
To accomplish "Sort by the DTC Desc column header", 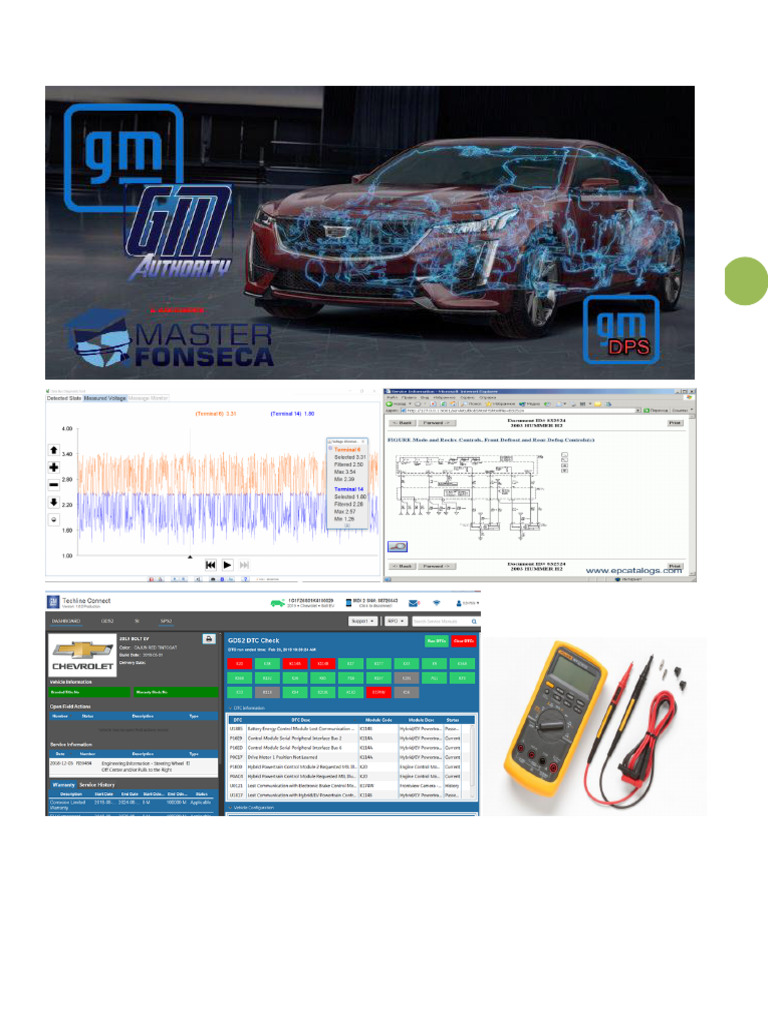I will 301,720.
